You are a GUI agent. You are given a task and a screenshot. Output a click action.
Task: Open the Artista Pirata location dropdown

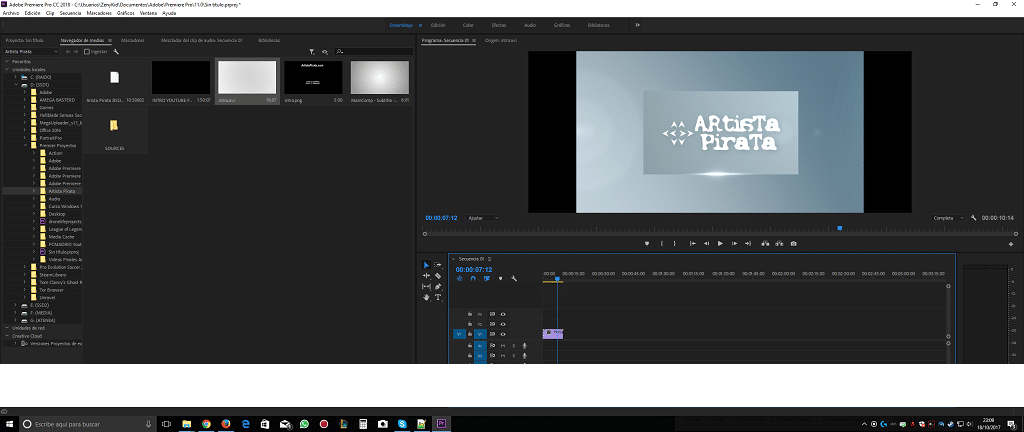[x=31, y=52]
